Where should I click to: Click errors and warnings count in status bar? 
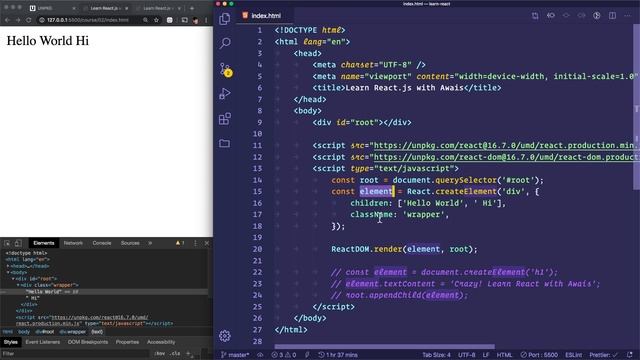click(284, 355)
